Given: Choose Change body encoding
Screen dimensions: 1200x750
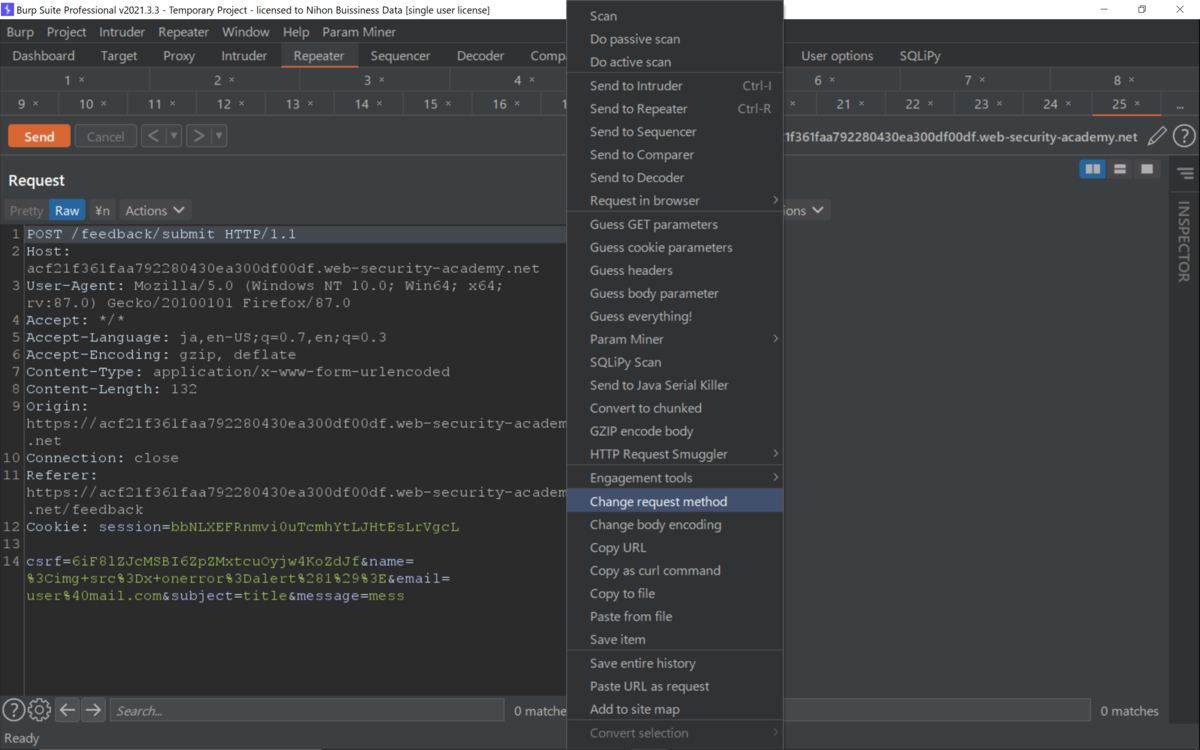Looking at the screenshot, I should 674,525.
